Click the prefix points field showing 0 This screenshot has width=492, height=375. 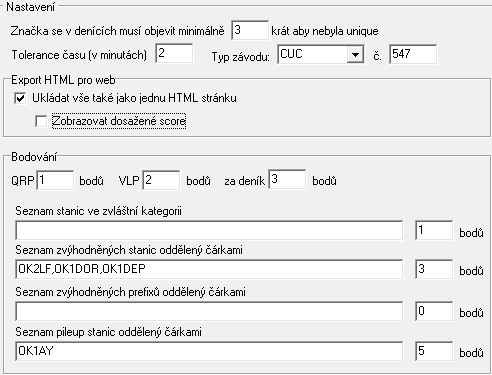click(x=434, y=311)
